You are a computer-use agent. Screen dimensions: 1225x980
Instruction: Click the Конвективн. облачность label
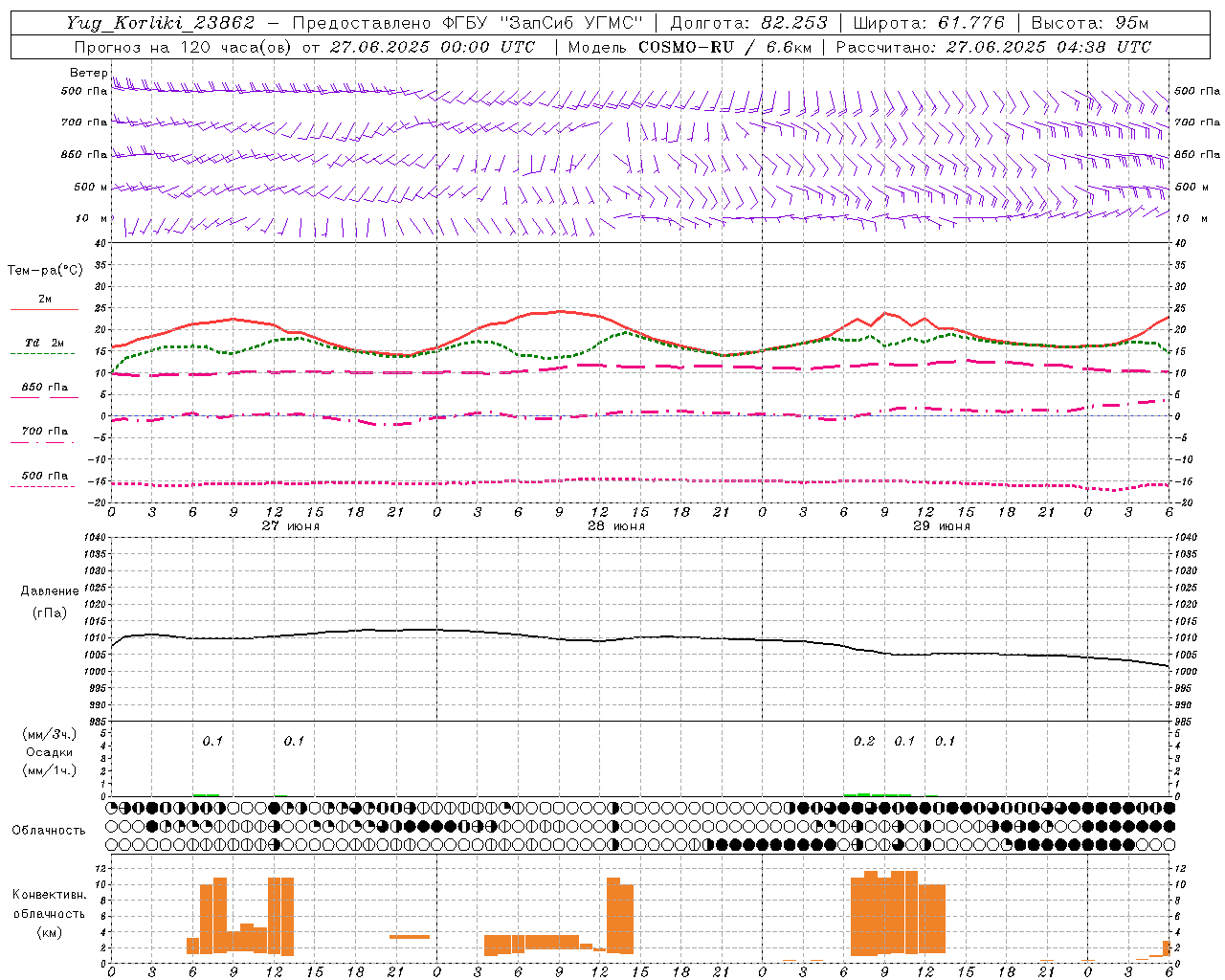click(x=49, y=904)
